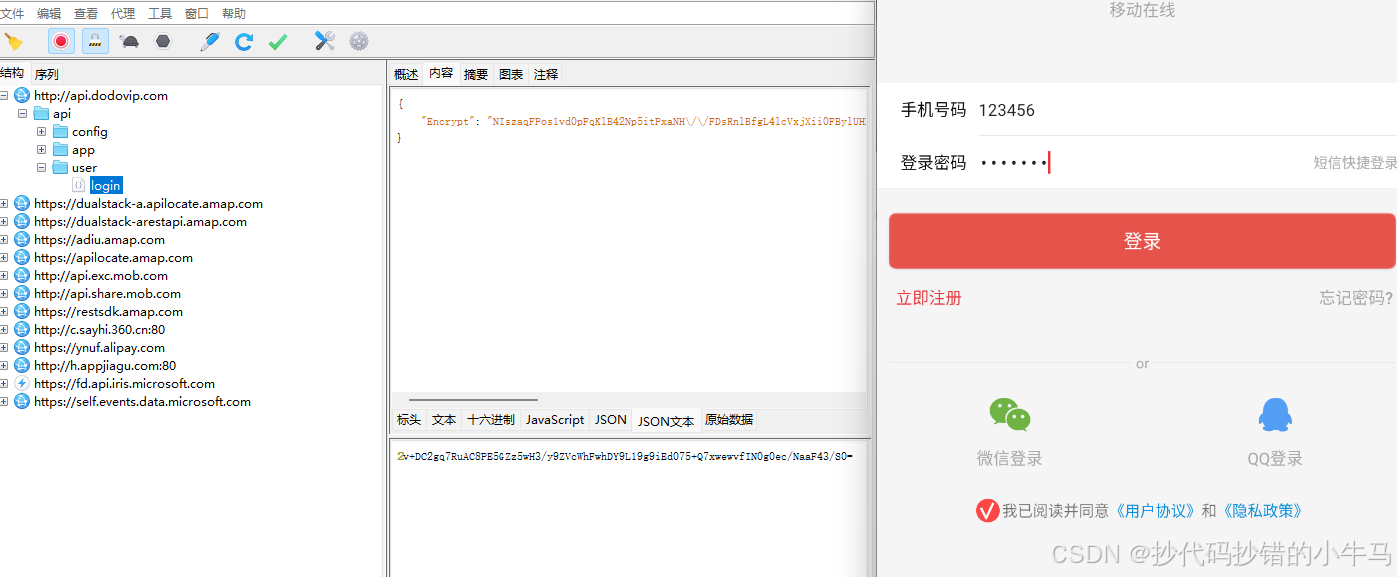The image size is (1397, 577).
Task: Click the 立即注册 link
Action: 929,298
